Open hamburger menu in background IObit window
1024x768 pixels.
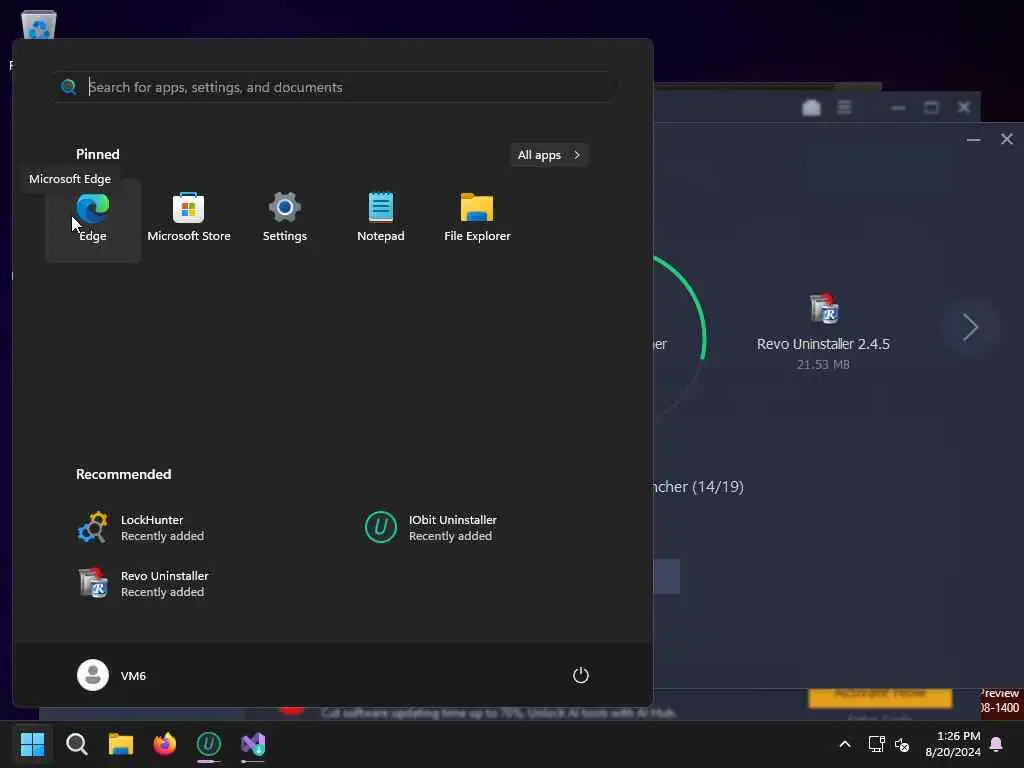(x=844, y=107)
